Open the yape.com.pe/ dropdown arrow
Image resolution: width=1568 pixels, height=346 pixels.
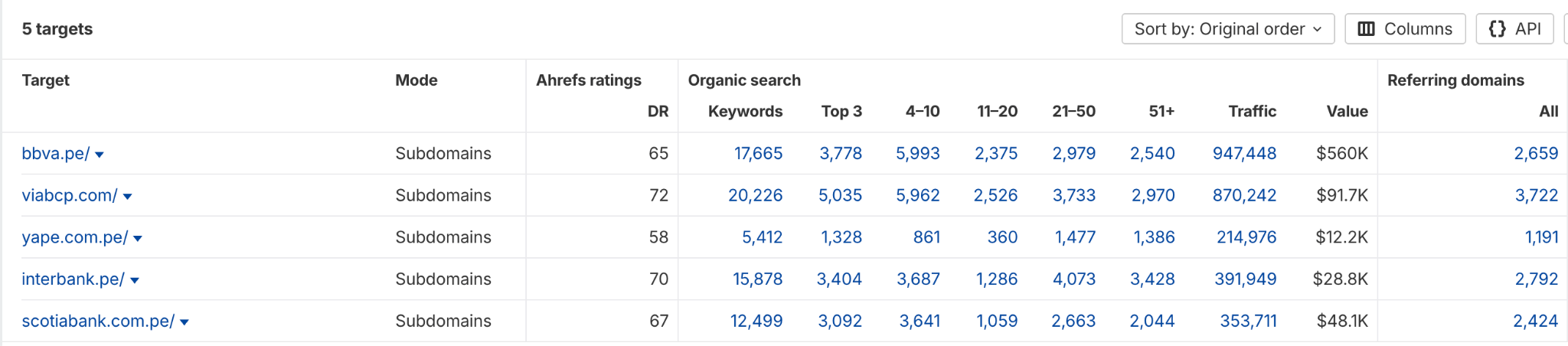click(138, 239)
